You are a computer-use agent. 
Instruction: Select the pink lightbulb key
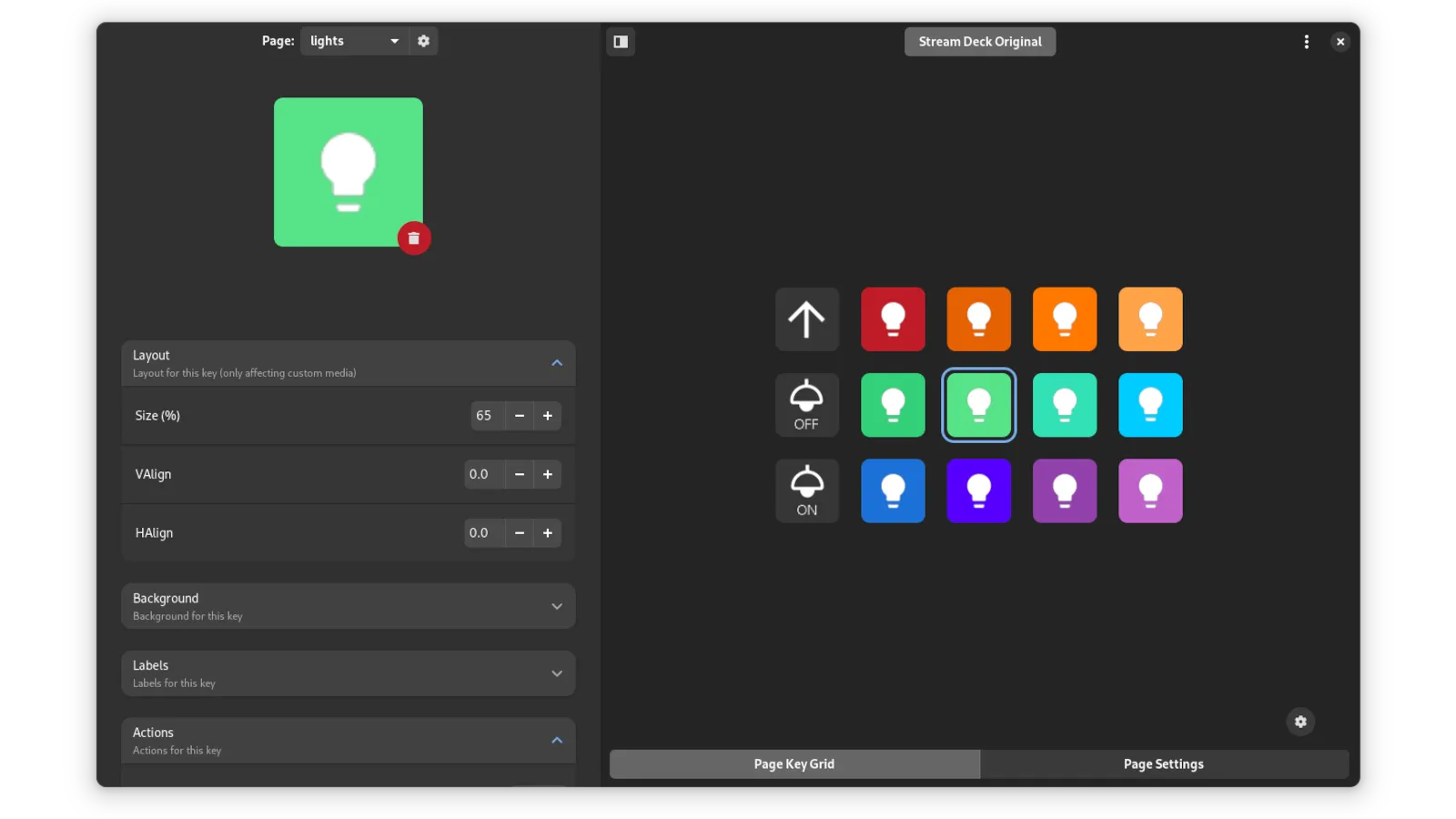[1150, 491]
